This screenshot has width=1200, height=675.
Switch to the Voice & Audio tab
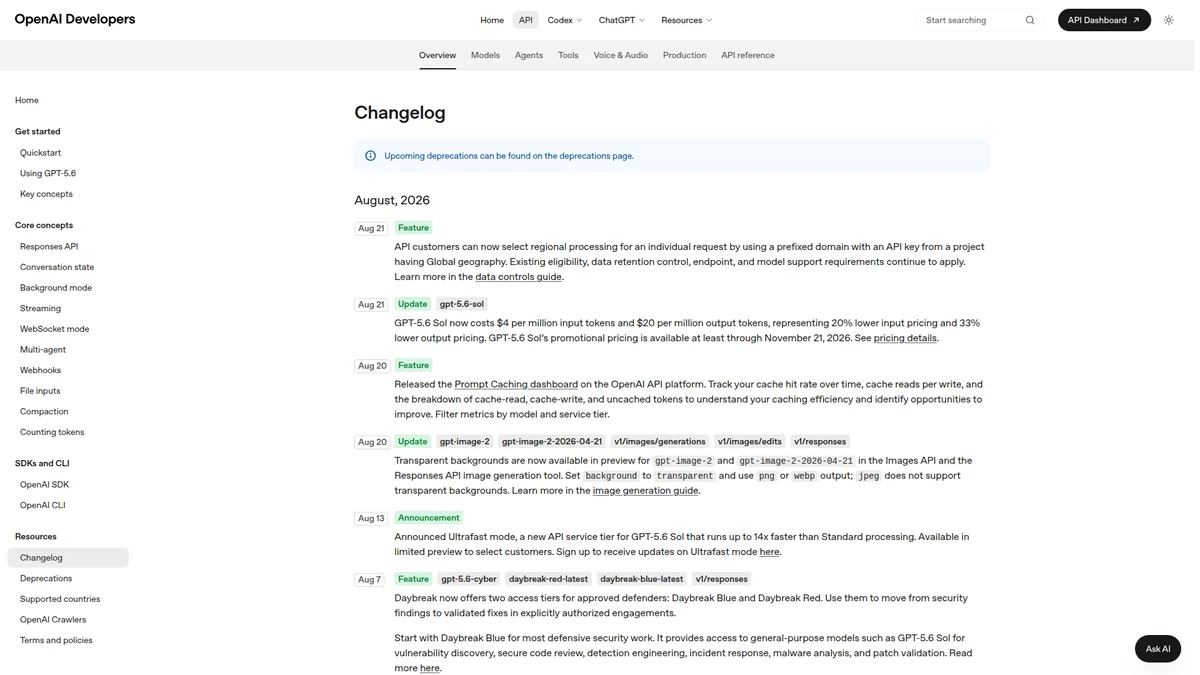(x=621, y=55)
